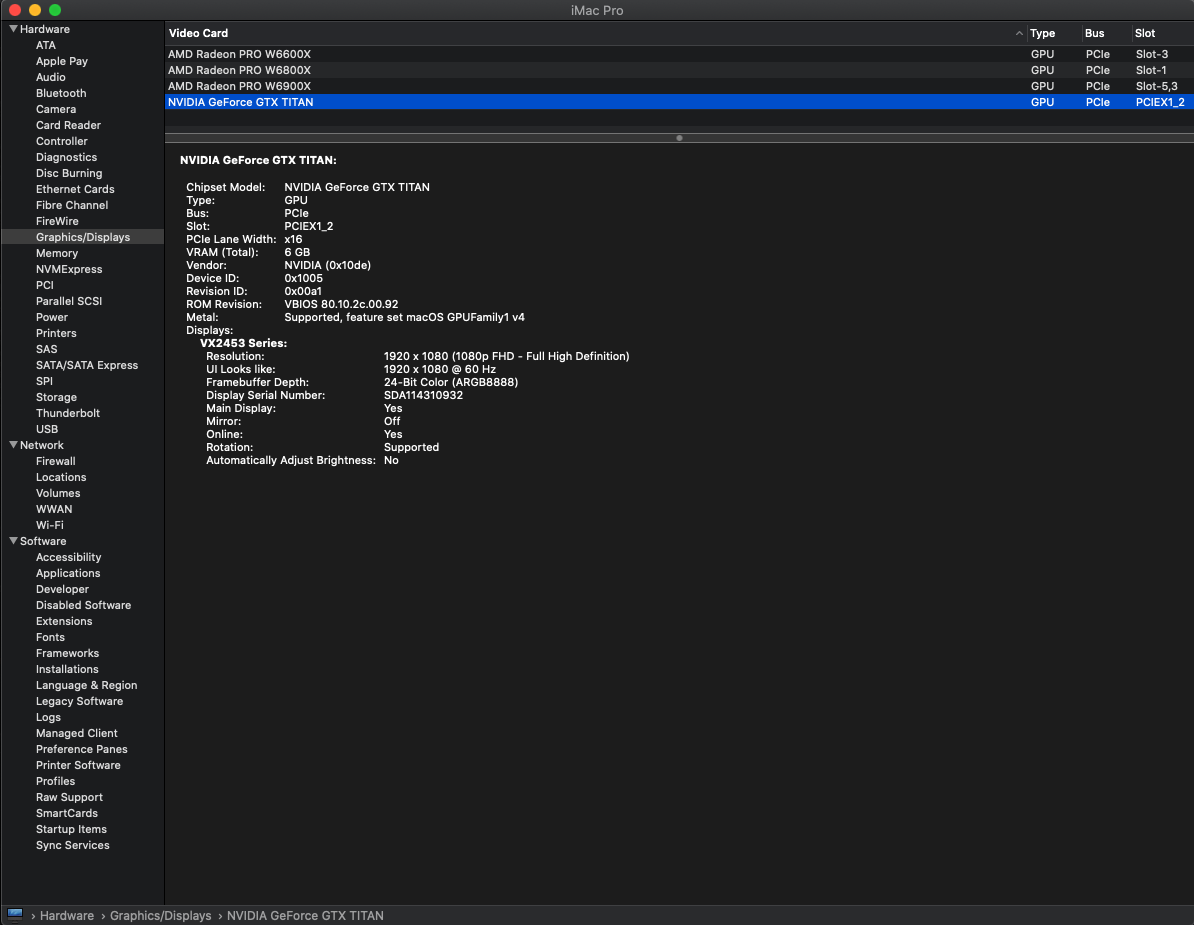The width and height of the screenshot is (1194, 925).
Task: Select Sync Services in sidebar
Action: [72, 844]
